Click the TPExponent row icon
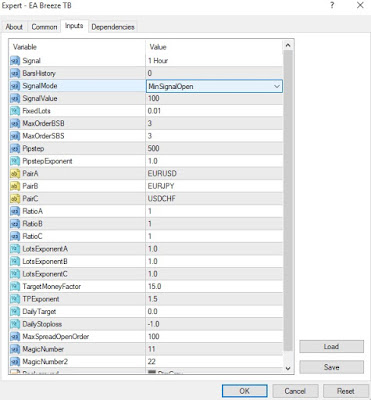The image size is (371, 400). pyautogui.click(x=15, y=299)
